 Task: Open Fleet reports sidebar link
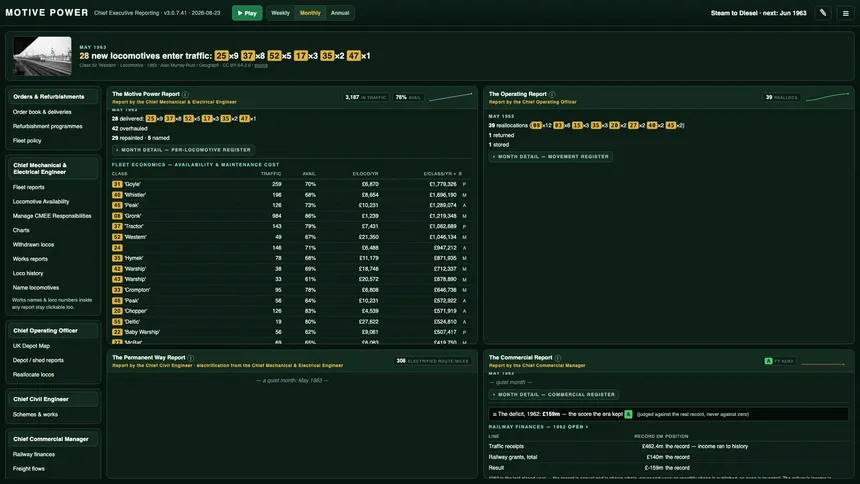click(x=29, y=187)
